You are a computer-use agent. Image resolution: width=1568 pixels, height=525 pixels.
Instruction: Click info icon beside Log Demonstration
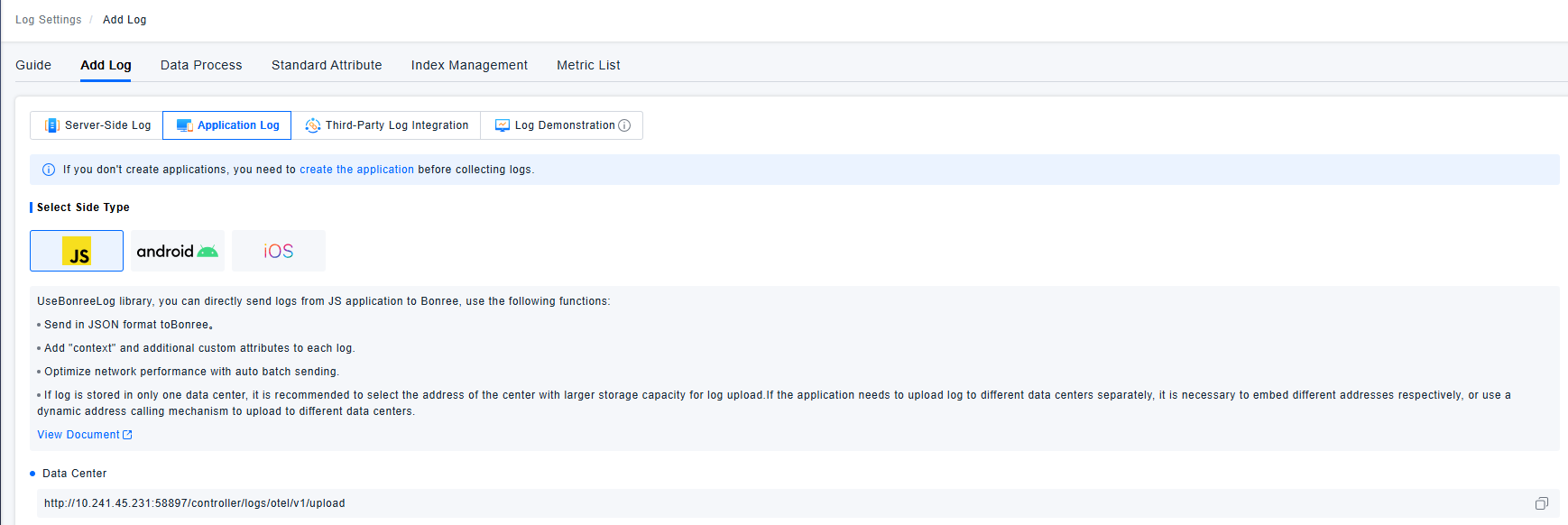pyautogui.click(x=624, y=125)
